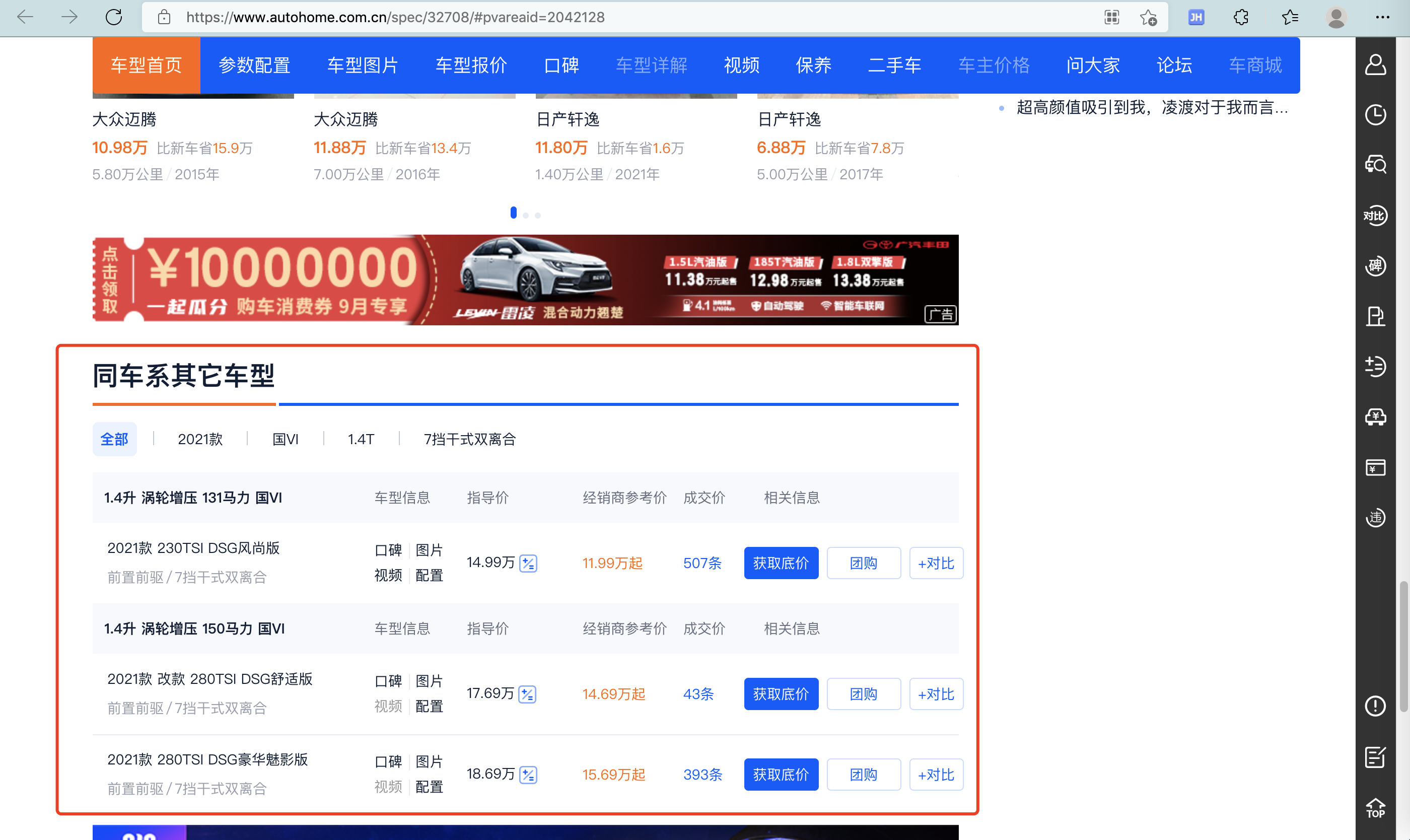Add page to favorites with star-plus icon
The height and width of the screenshot is (840, 1410).
click(1149, 18)
